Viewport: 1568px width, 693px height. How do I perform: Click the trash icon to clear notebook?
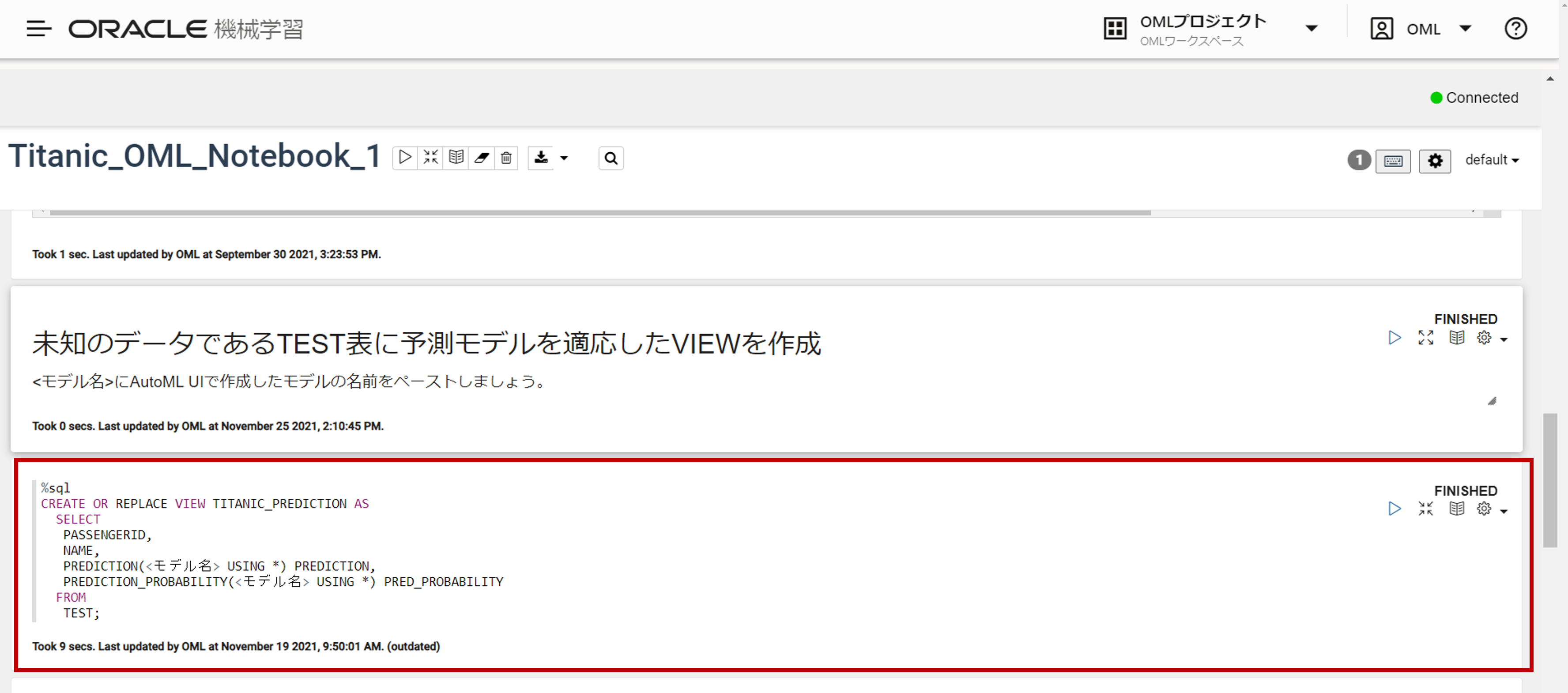tap(506, 158)
